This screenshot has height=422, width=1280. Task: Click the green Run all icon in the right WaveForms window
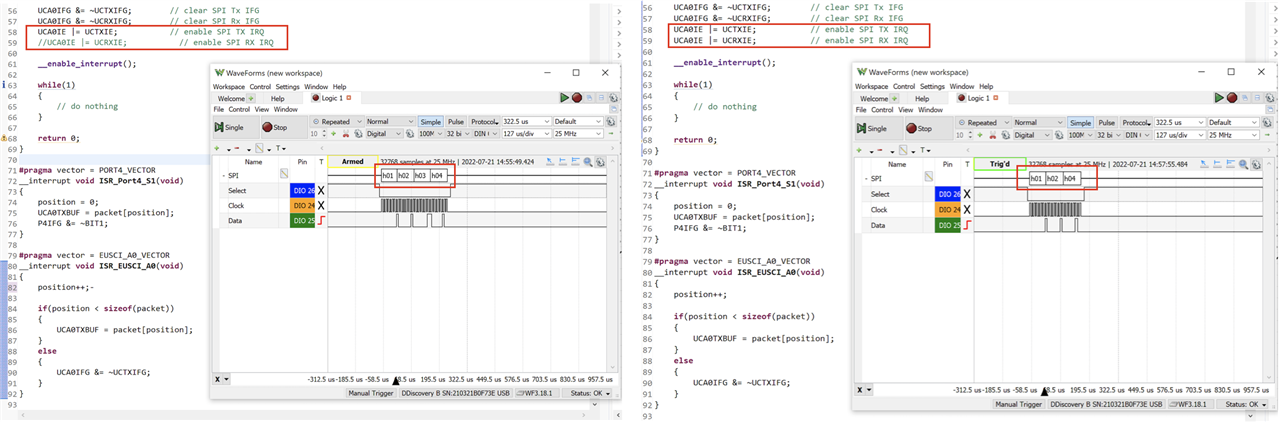1219,98
